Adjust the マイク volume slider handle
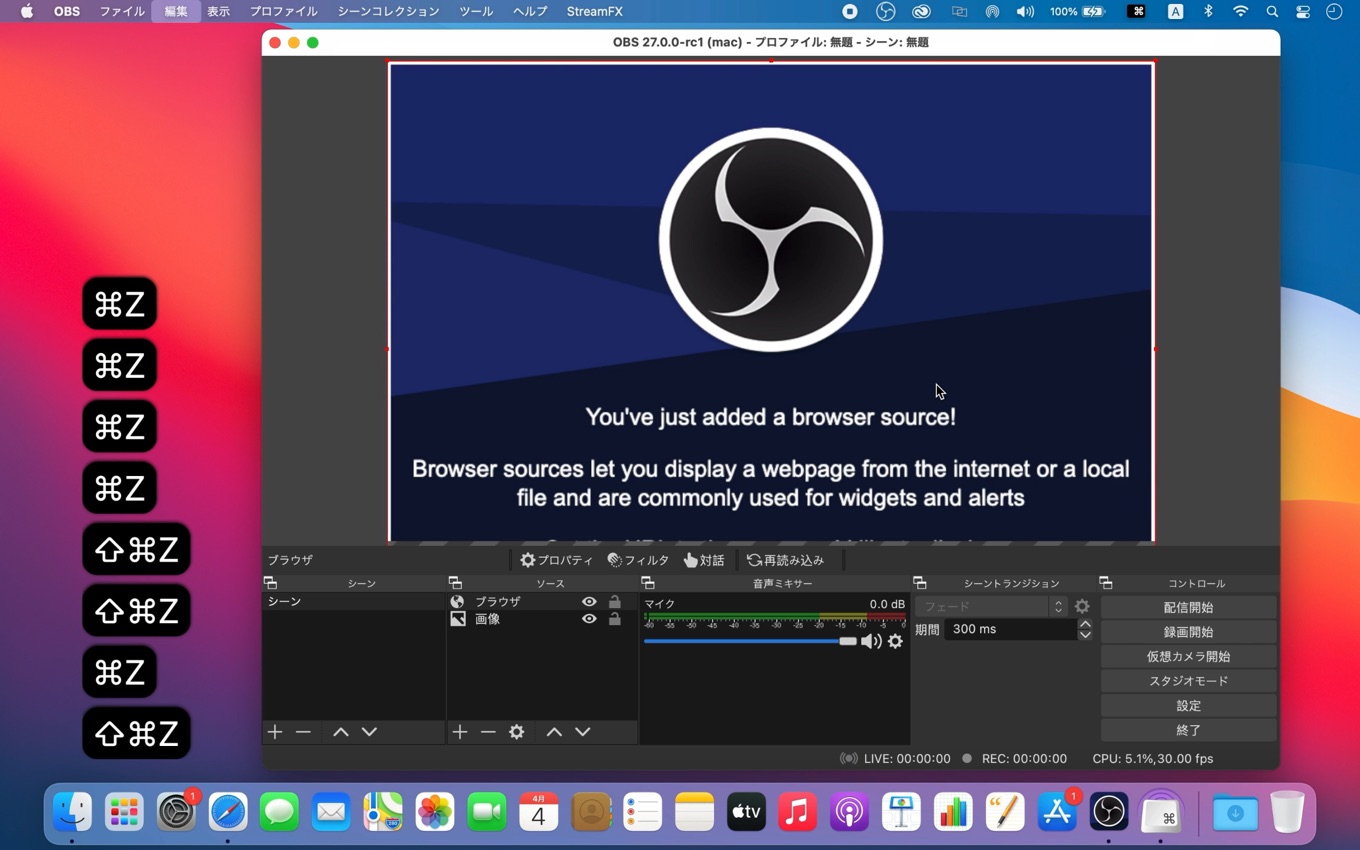 pos(848,641)
